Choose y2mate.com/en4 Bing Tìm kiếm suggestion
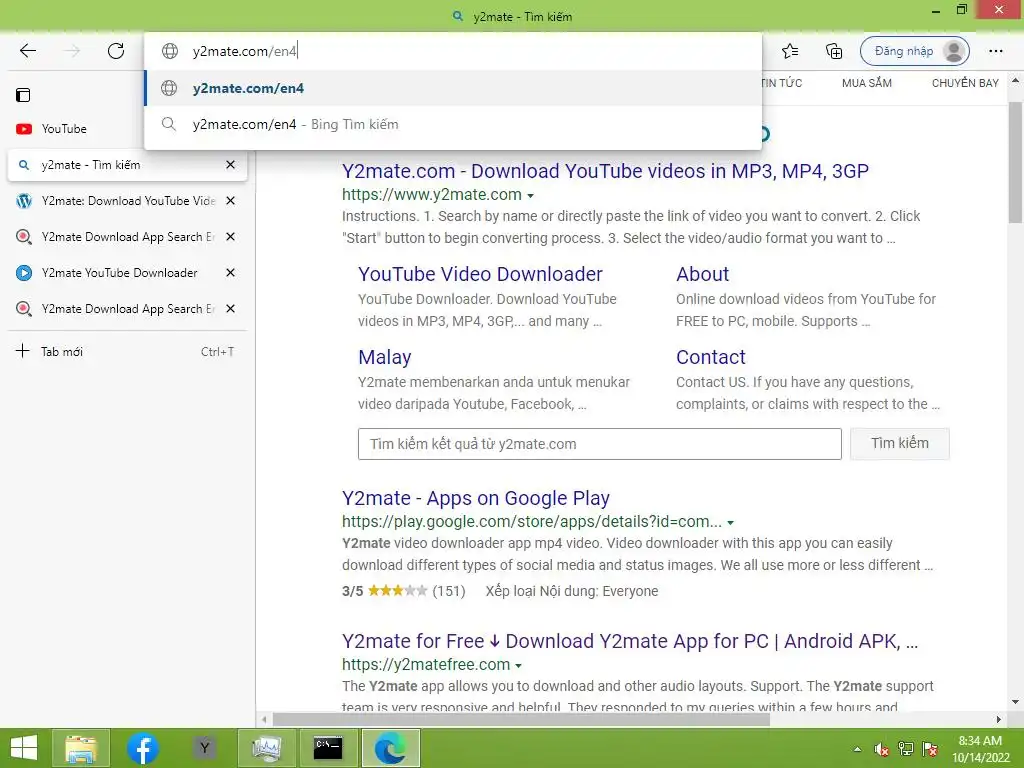1024x768 pixels. (453, 124)
